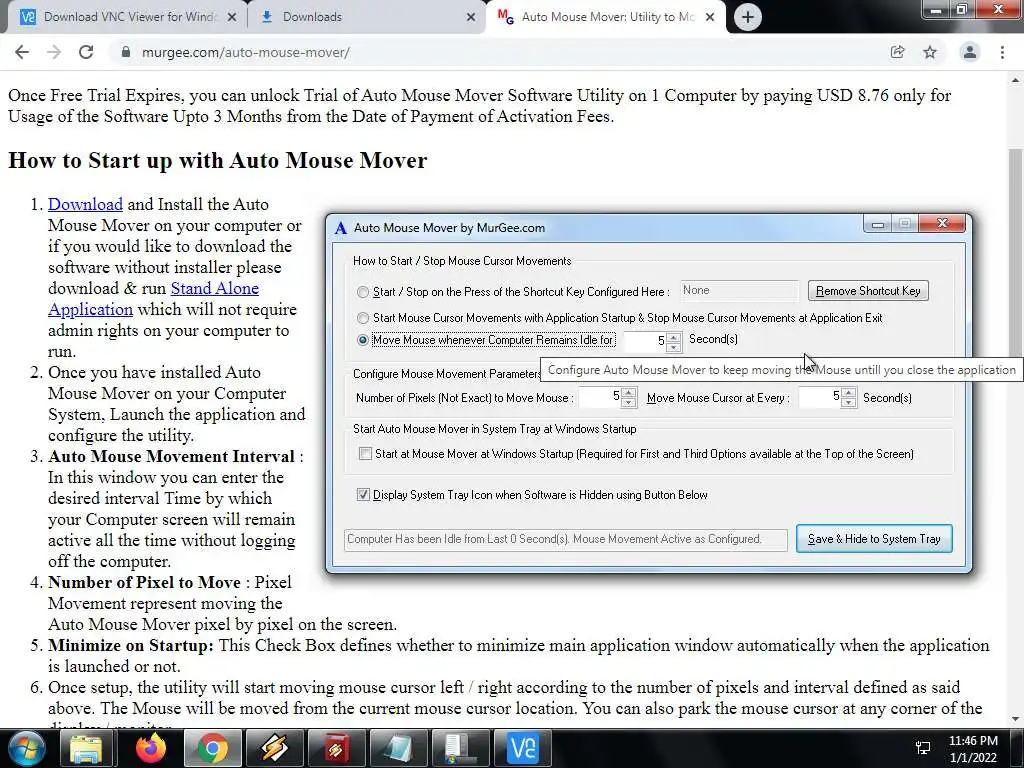This screenshot has height=768, width=1024.
Task: Open the Chrome profile avatar menu
Action: tap(970, 52)
